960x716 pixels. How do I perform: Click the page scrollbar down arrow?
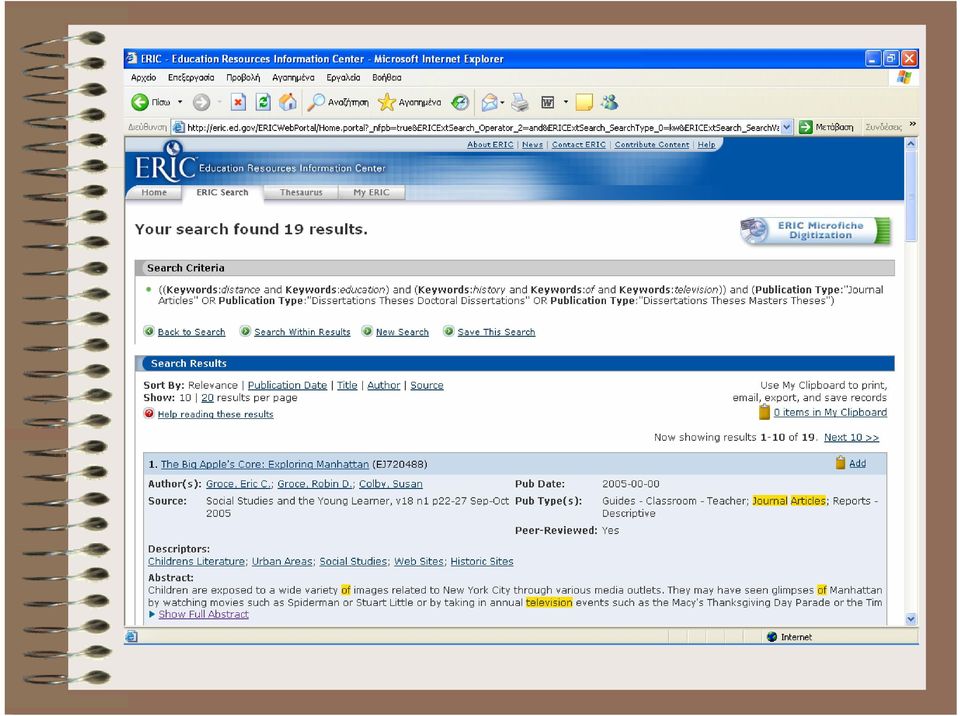tap(910, 619)
